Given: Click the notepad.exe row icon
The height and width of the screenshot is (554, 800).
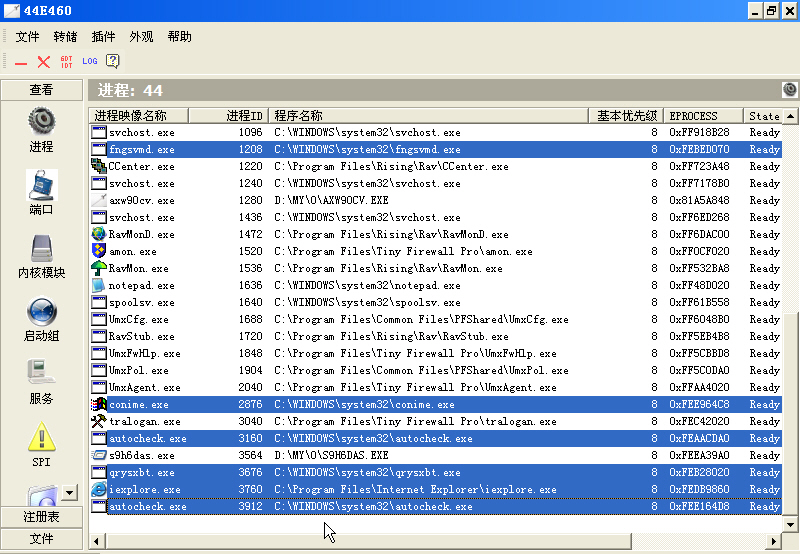Looking at the screenshot, I should pyautogui.click(x=98, y=285).
